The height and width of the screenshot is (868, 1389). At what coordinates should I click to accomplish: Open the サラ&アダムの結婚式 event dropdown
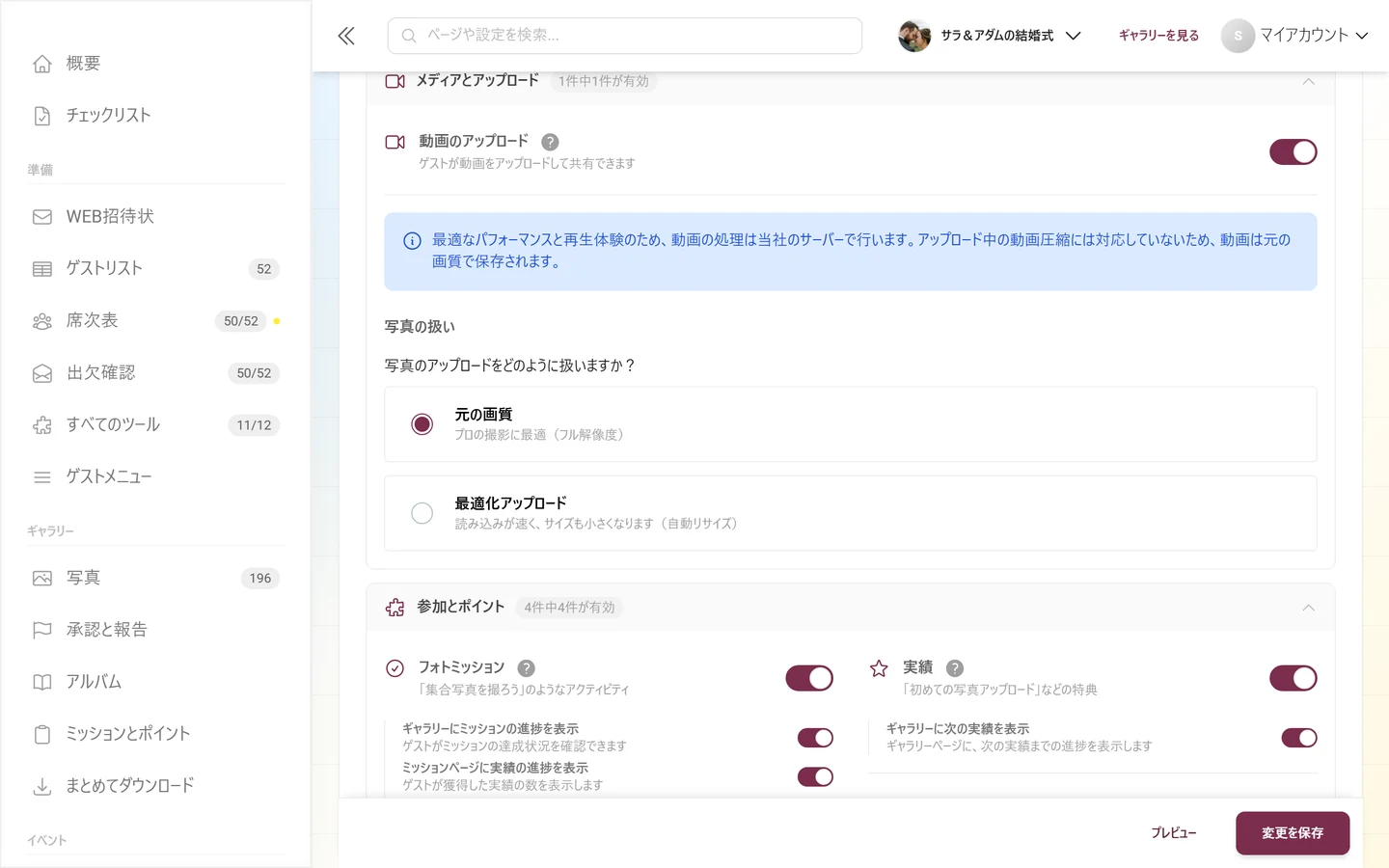[x=990, y=36]
